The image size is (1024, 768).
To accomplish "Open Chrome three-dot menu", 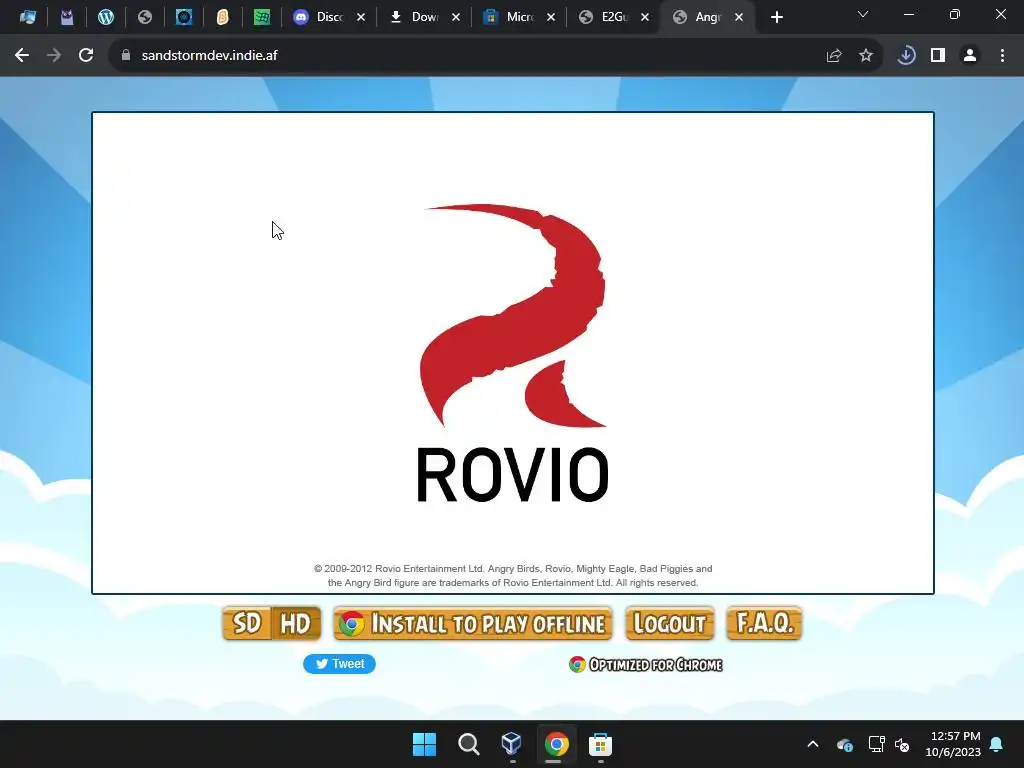I will pos(1002,56).
